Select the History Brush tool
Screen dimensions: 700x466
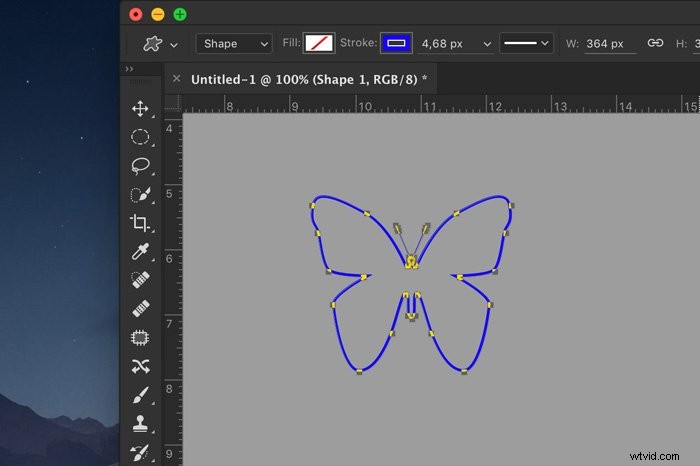140,452
